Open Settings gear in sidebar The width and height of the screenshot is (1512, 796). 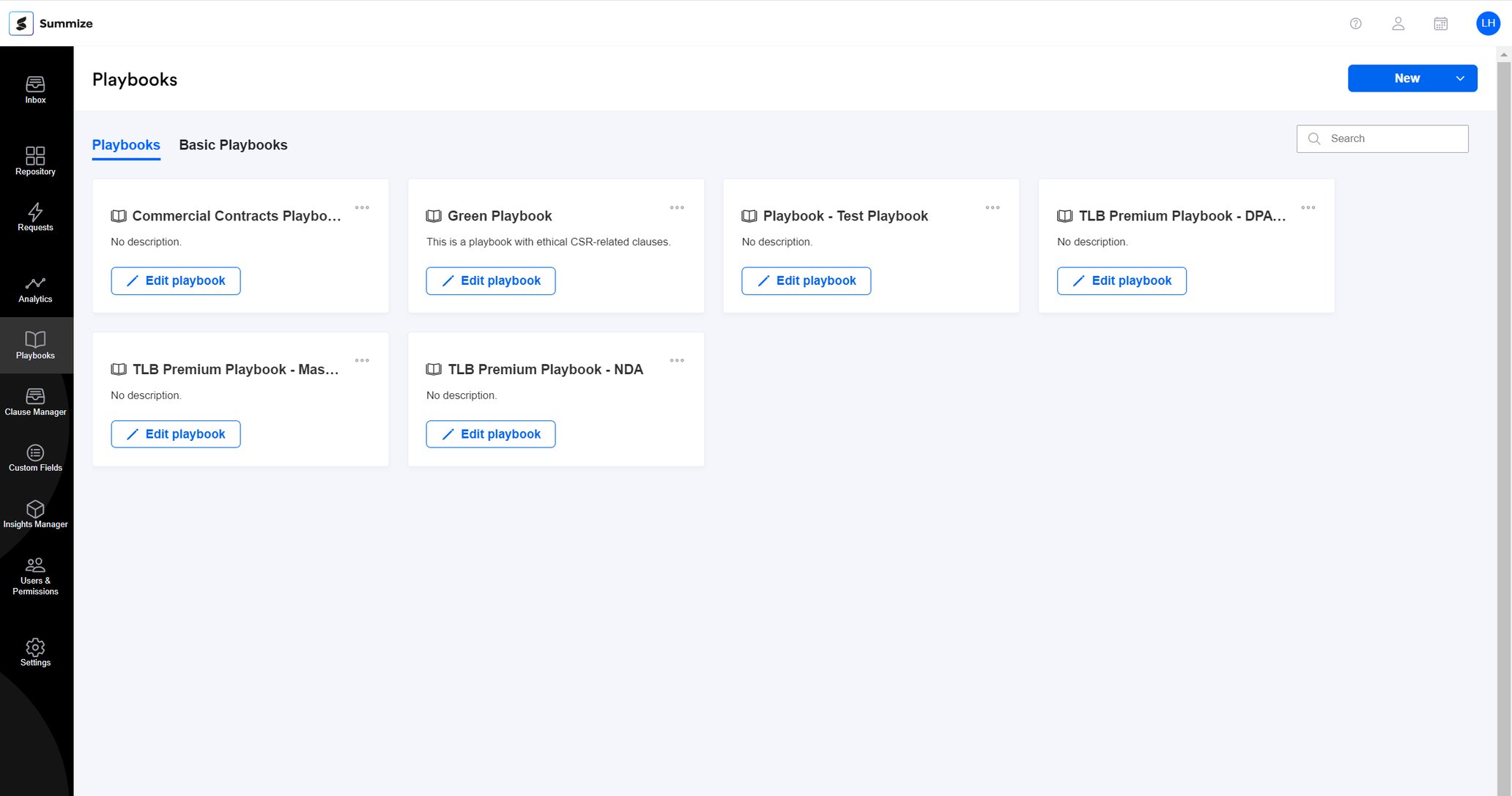click(35, 652)
